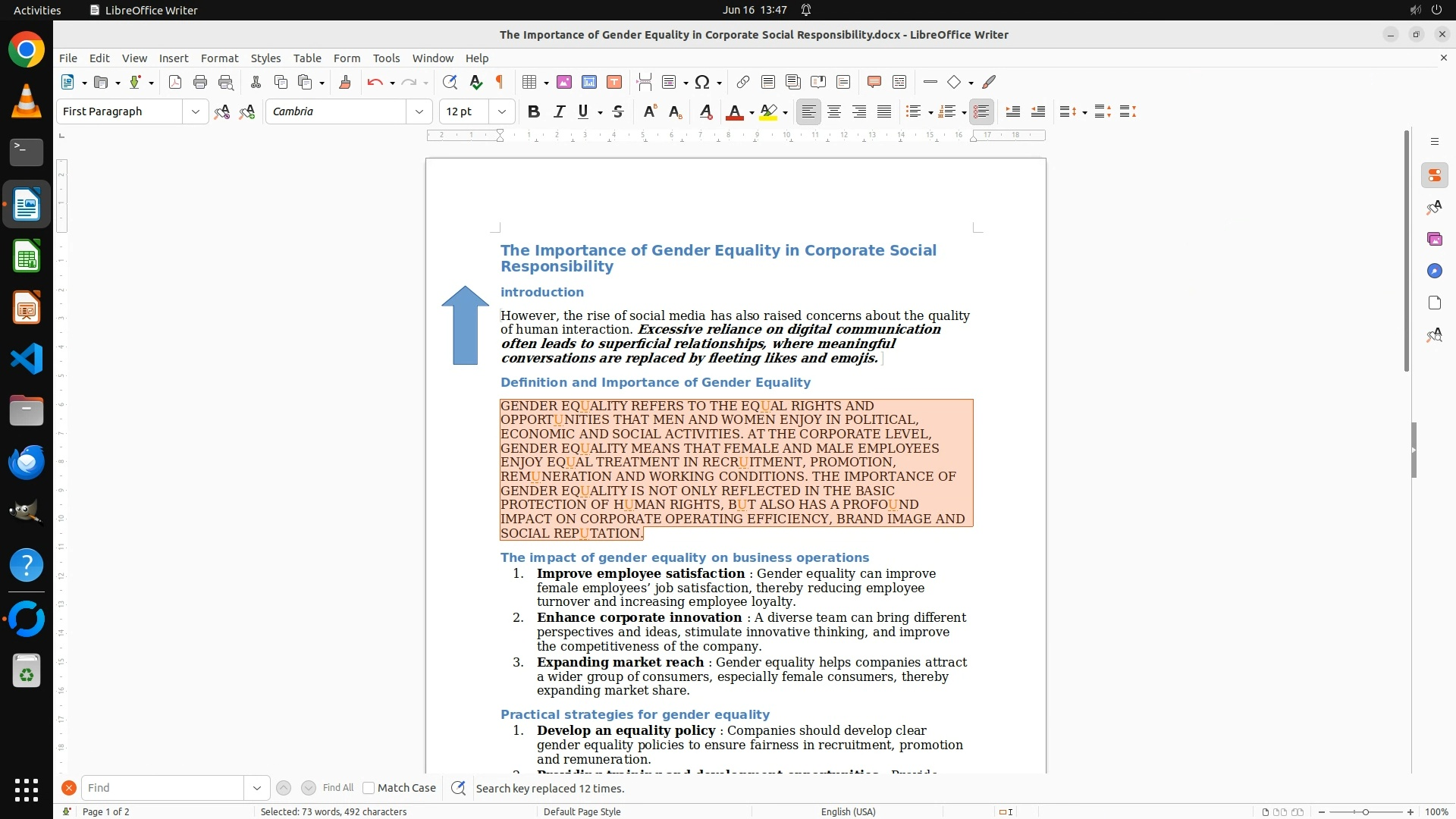Open the highlighting color picker arrow

(x=786, y=112)
